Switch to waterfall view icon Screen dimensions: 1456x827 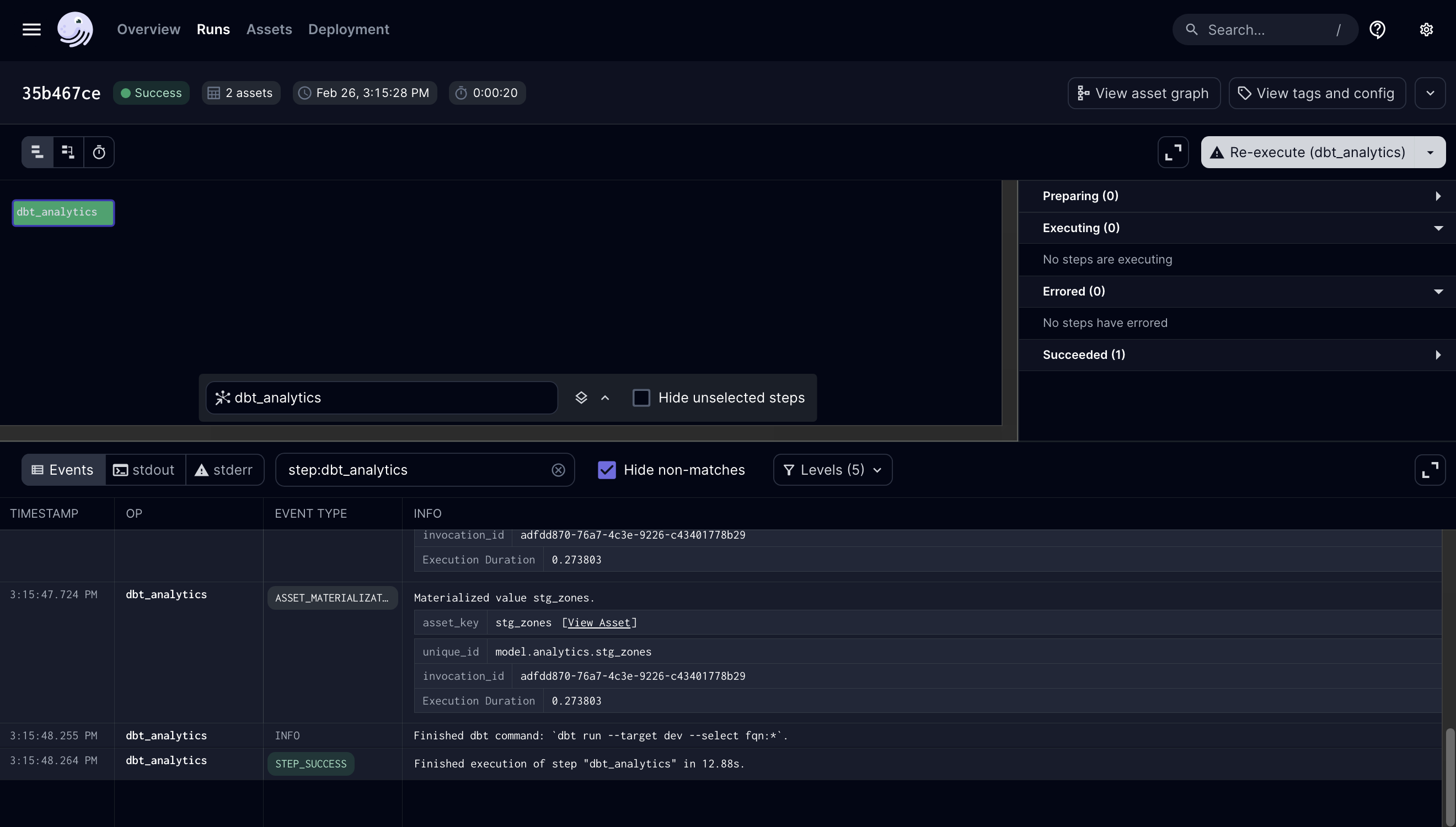click(68, 152)
